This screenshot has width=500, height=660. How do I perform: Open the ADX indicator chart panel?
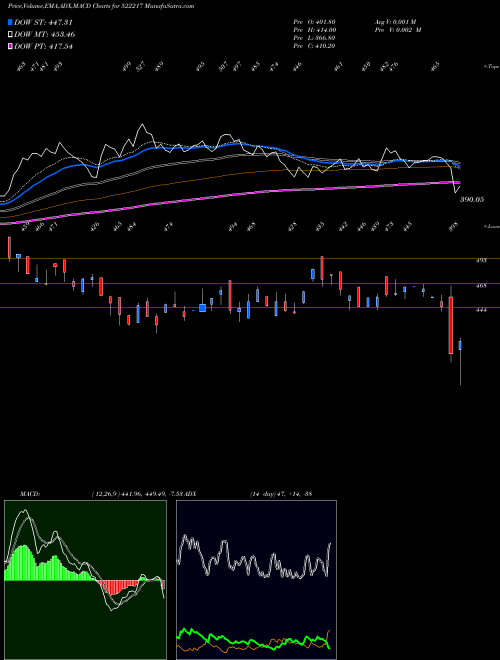point(256,580)
